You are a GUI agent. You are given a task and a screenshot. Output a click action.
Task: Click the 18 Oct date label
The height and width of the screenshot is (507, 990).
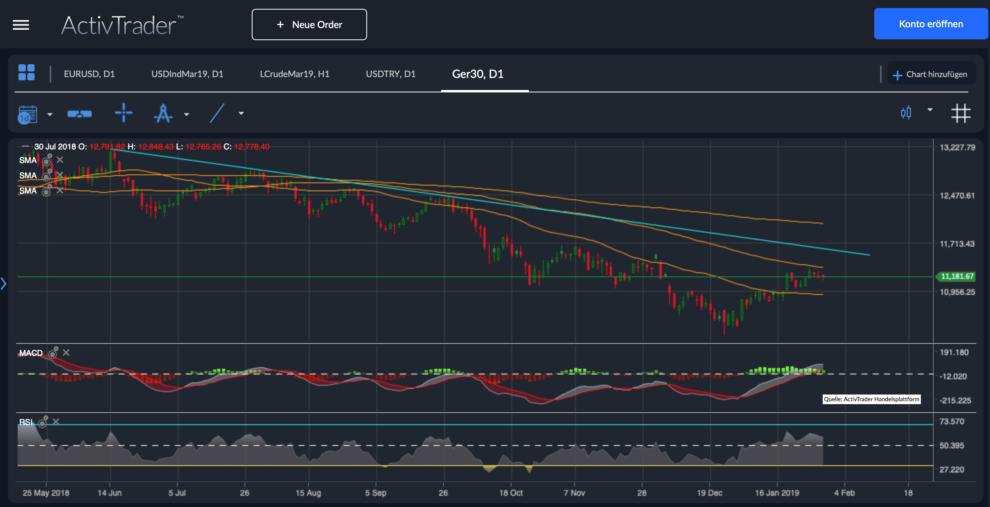(x=511, y=492)
